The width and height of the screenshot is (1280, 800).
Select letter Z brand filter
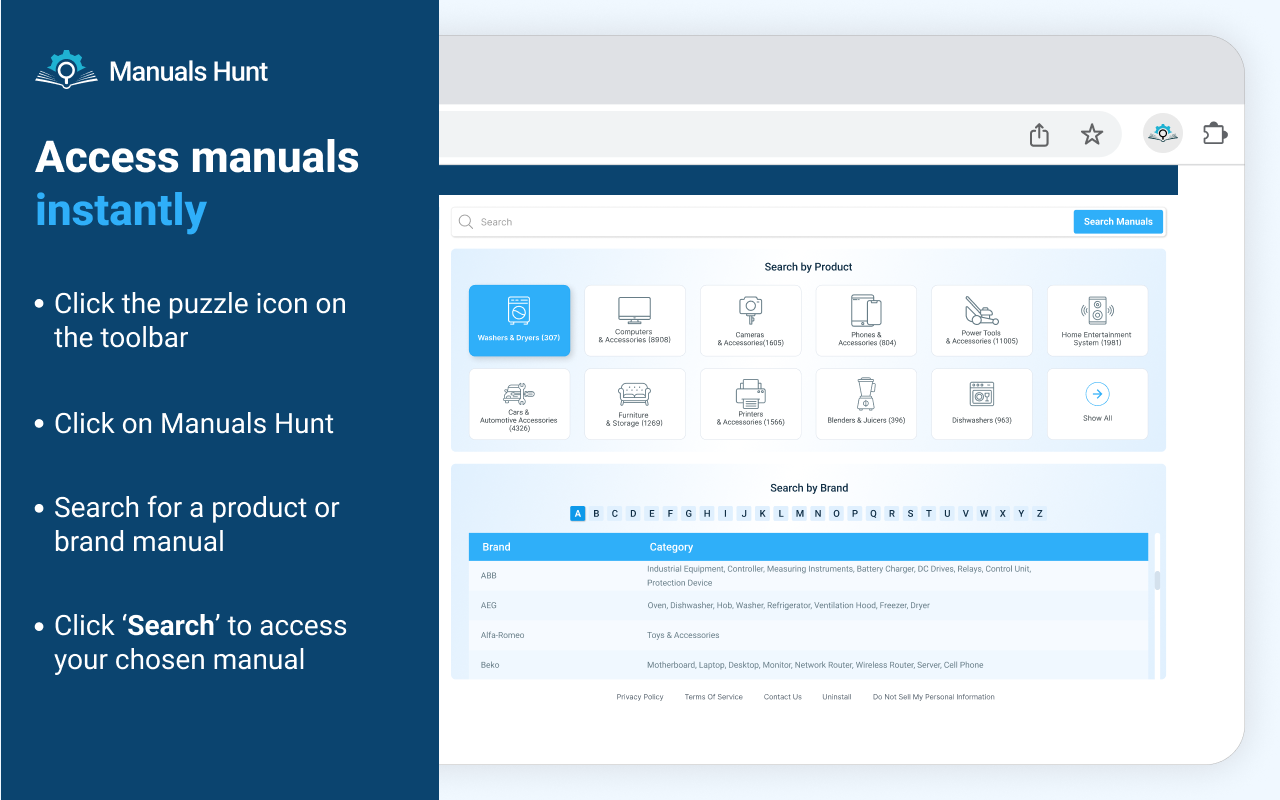(1040, 514)
